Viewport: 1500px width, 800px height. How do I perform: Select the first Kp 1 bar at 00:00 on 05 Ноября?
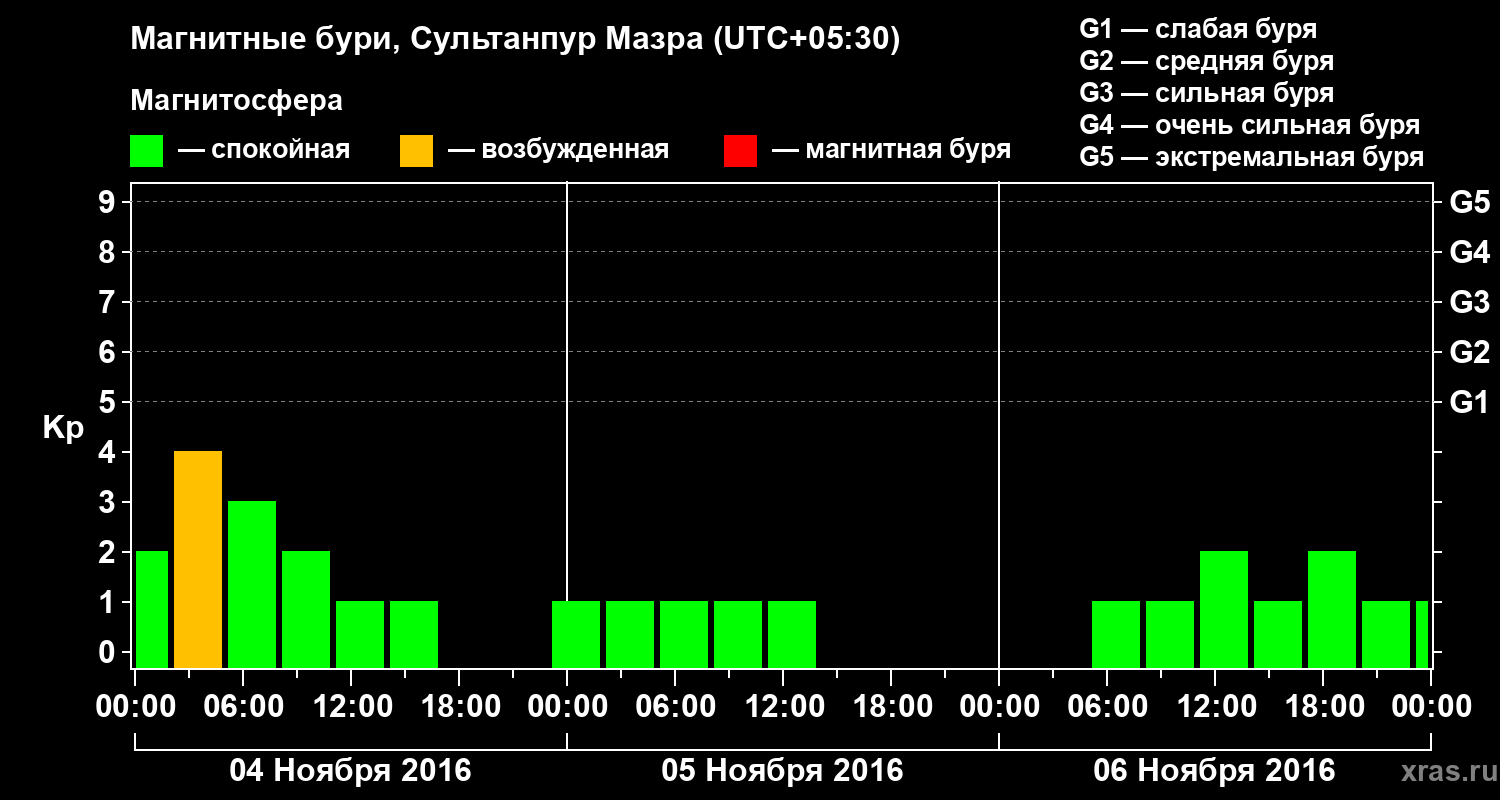pyautogui.click(x=576, y=635)
